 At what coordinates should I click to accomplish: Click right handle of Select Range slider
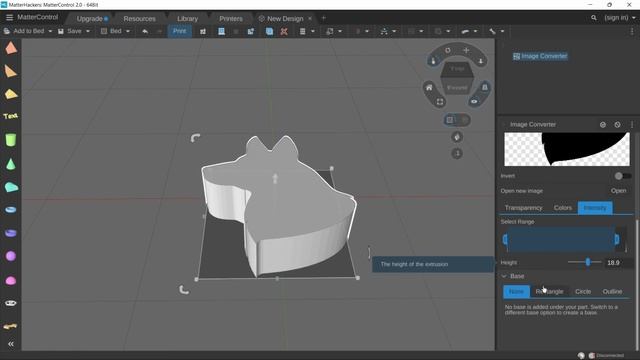(x=617, y=239)
